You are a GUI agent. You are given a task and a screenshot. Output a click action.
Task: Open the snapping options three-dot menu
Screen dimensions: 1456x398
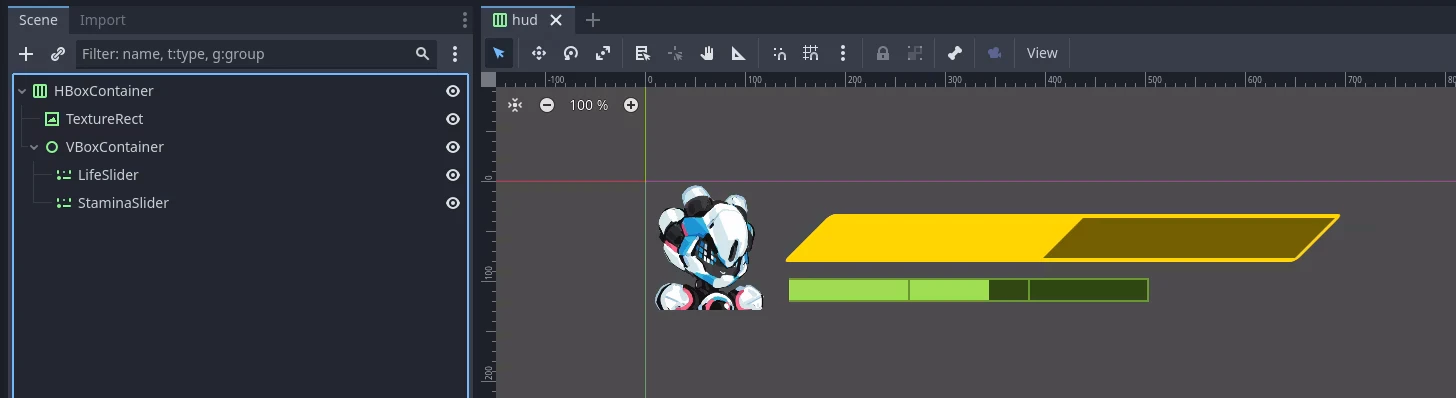(843, 53)
